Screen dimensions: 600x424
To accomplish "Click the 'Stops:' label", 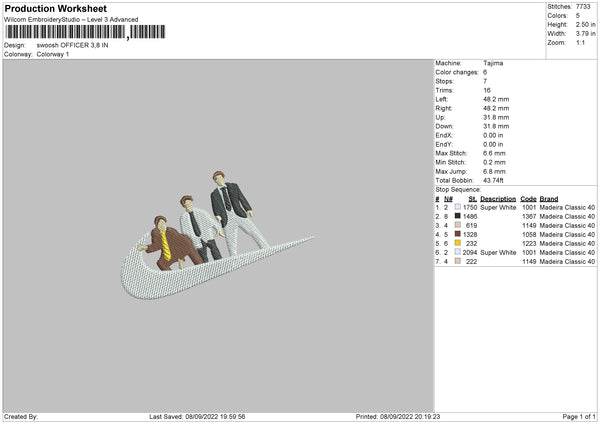I will pyautogui.click(x=445, y=81).
